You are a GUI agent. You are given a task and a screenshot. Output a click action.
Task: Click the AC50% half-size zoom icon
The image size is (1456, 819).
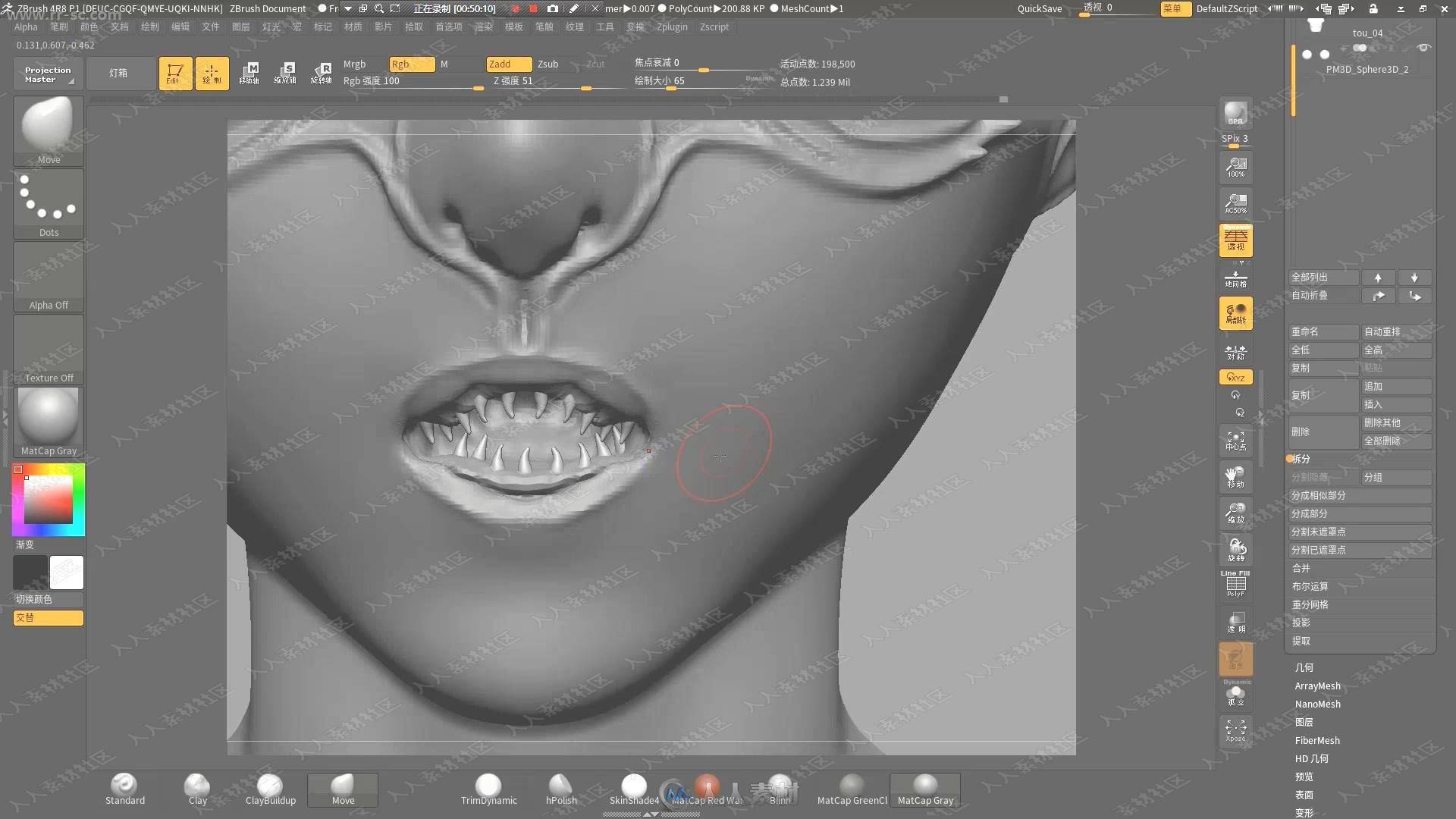[x=1235, y=204]
